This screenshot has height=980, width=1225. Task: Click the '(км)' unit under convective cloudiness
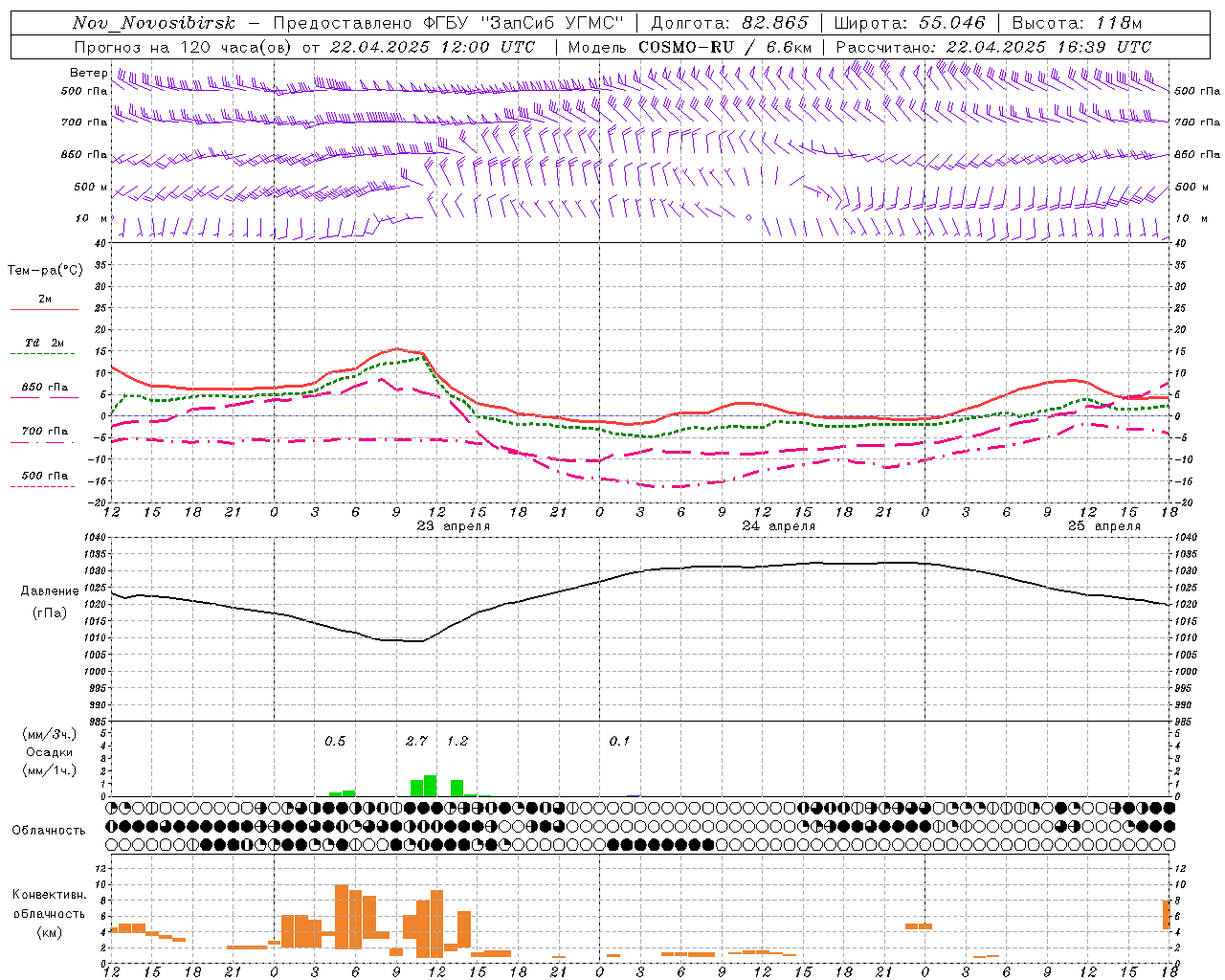click(x=49, y=932)
